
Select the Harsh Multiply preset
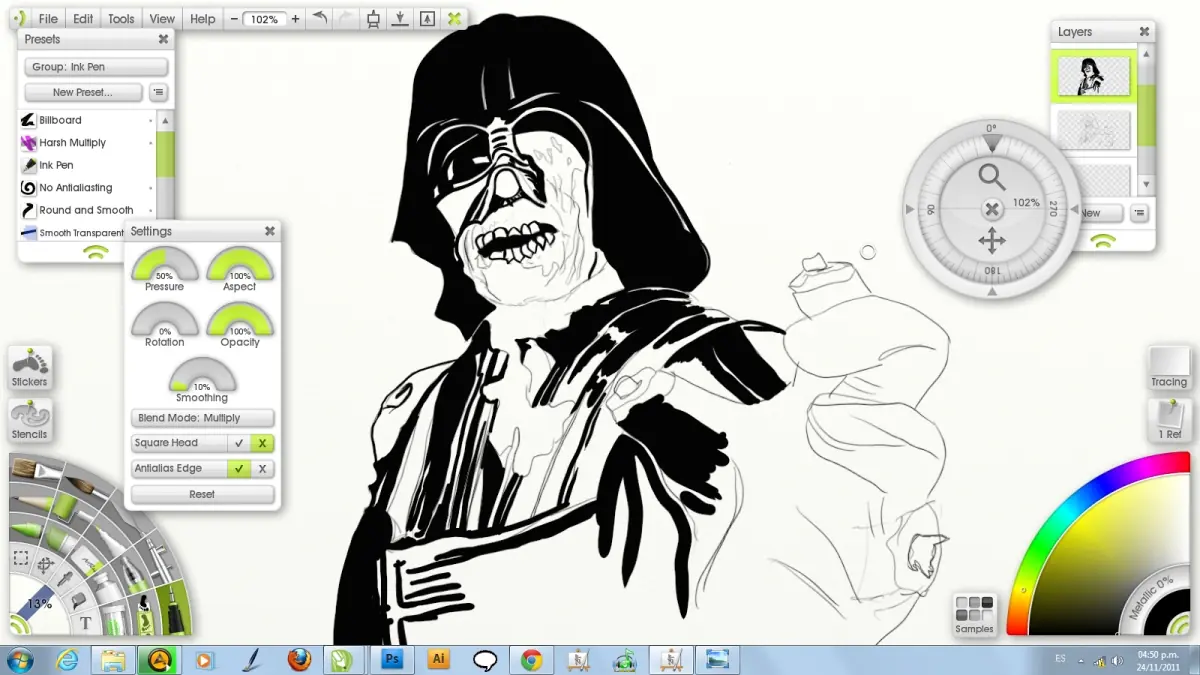click(x=88, y=143)
